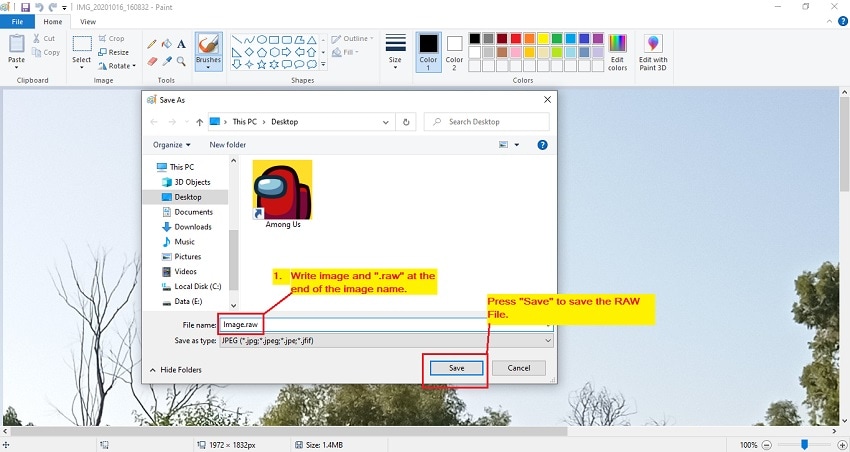
Task: Pick the yellow color swatch
Action: point(543,38)
